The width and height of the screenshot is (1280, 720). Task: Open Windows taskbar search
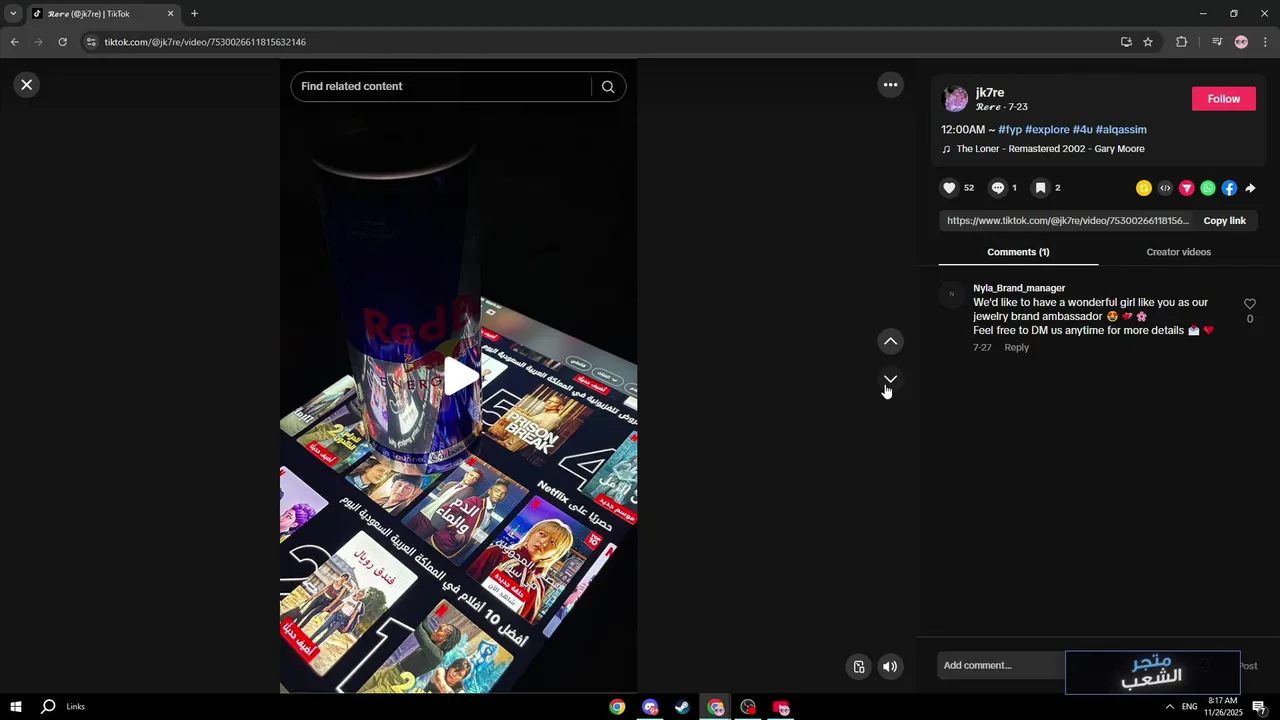(x=47, y=707)
